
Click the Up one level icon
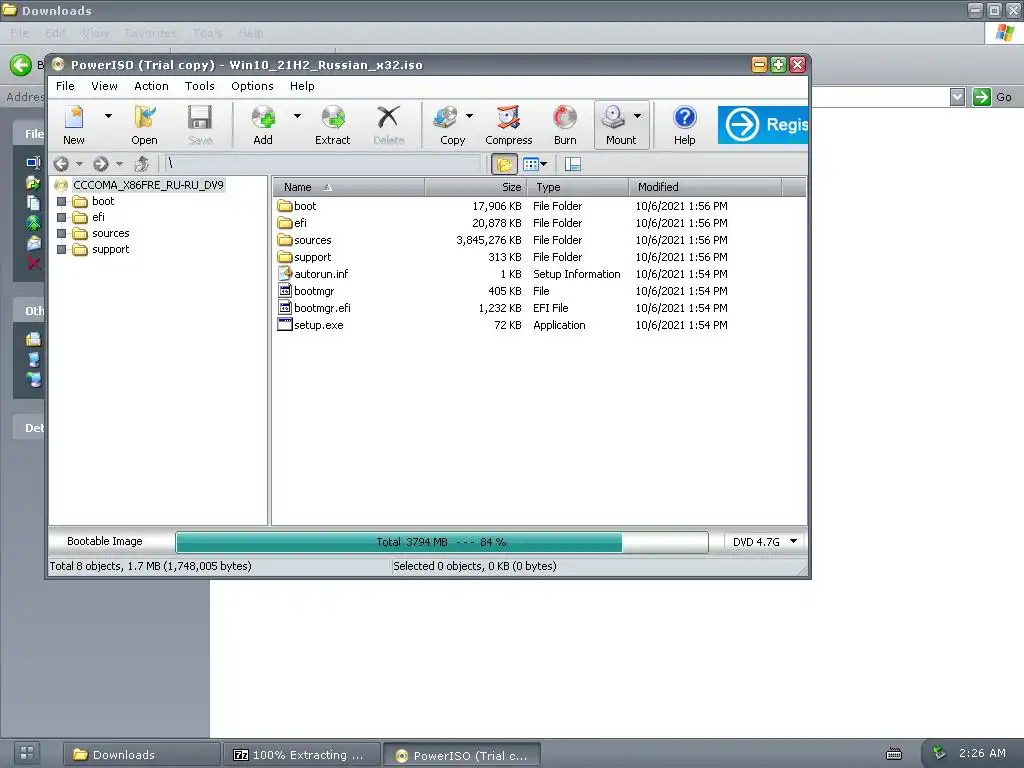pos(141,164)
